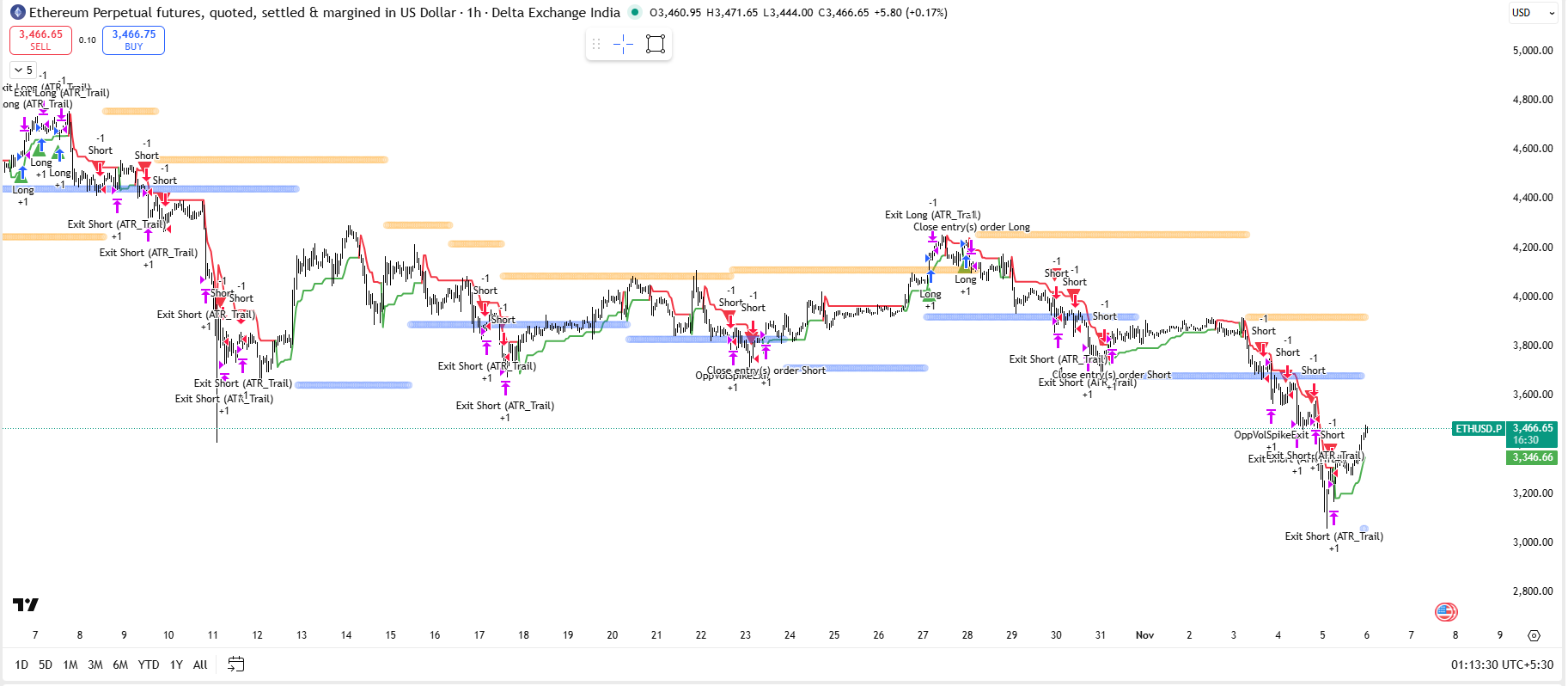This screenshot has width=1568, height=686.
Task: Choose the All time range
Action: click(200, 665)
